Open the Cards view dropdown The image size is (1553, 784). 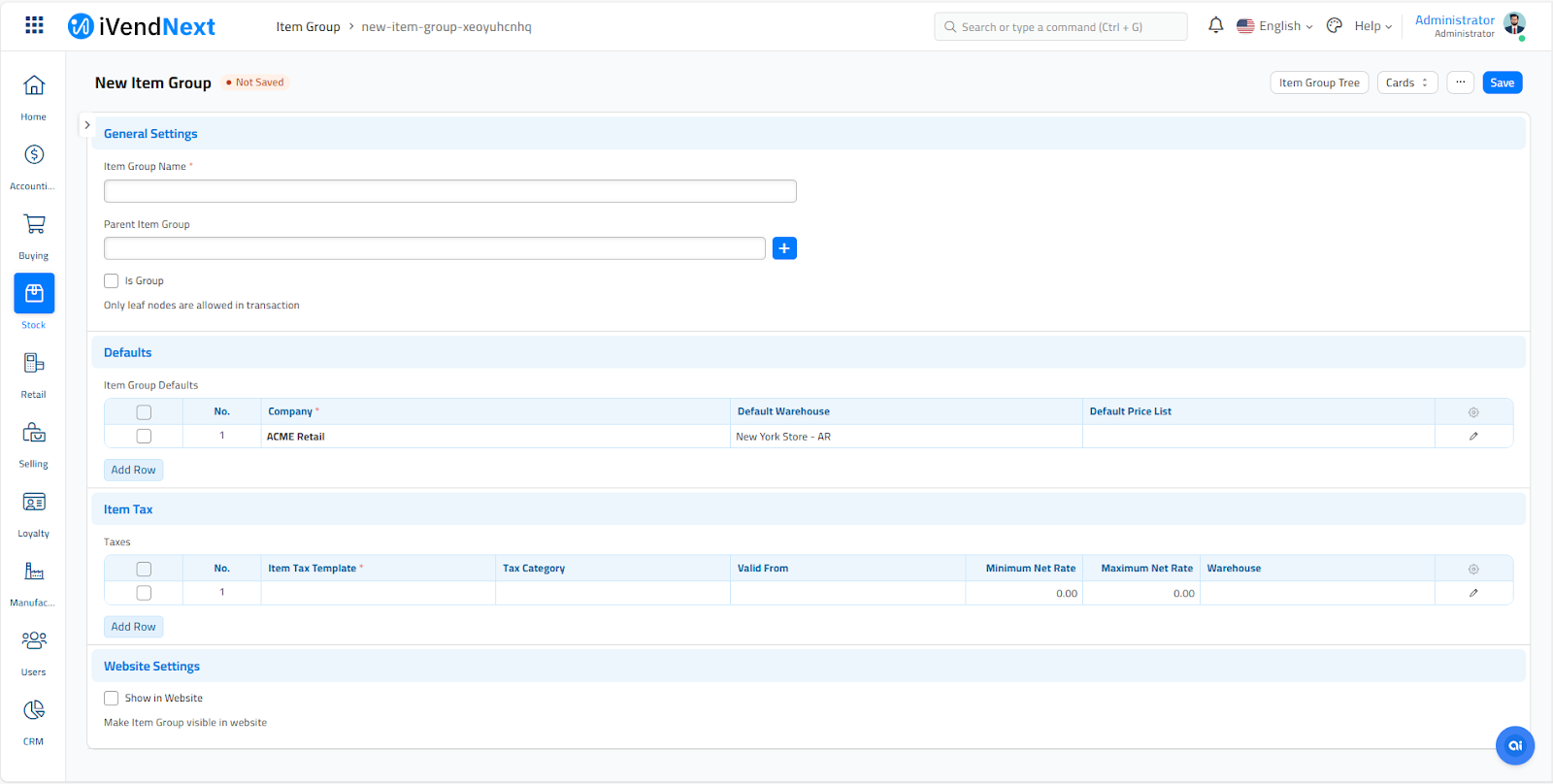(1406, 83)
